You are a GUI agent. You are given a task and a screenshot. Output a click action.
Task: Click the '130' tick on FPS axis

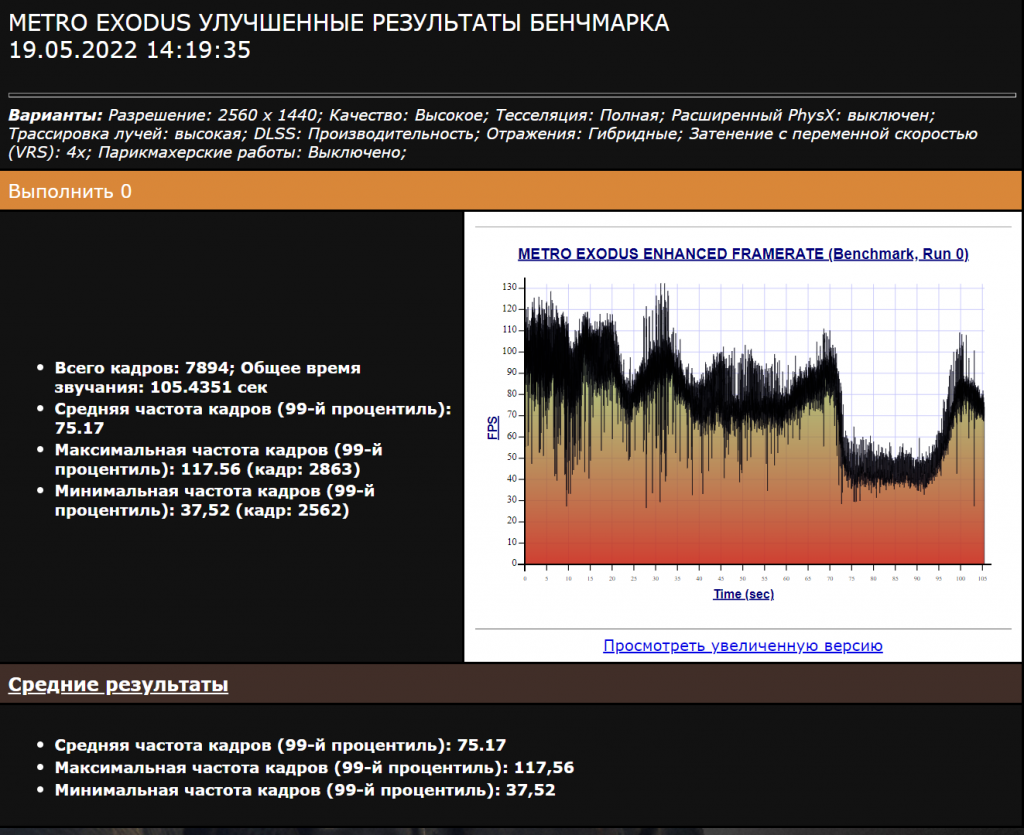coord(509,287)
